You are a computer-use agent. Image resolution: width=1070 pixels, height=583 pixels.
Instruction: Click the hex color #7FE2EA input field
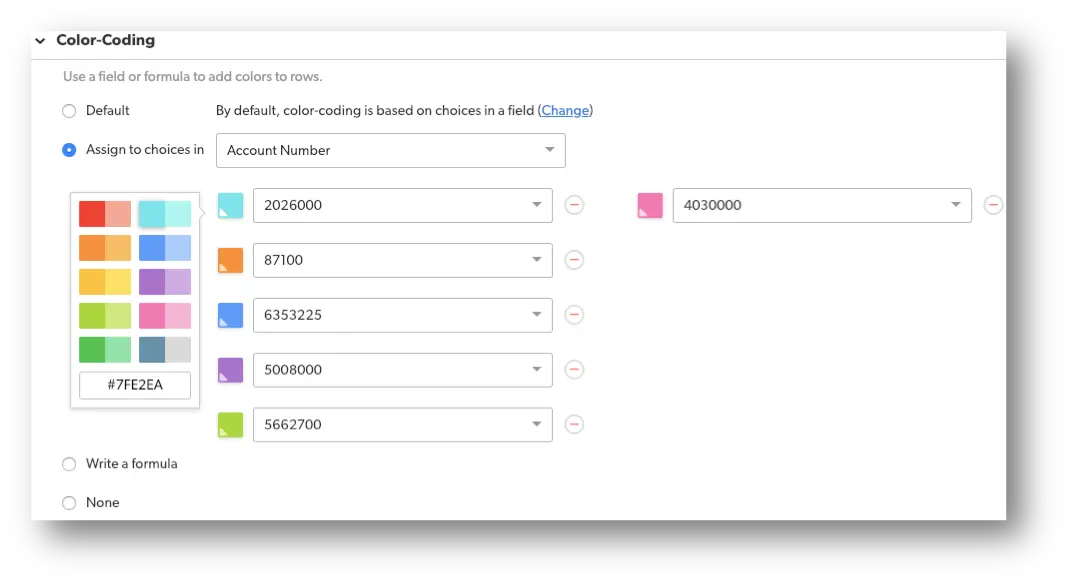tap(135, 385)
